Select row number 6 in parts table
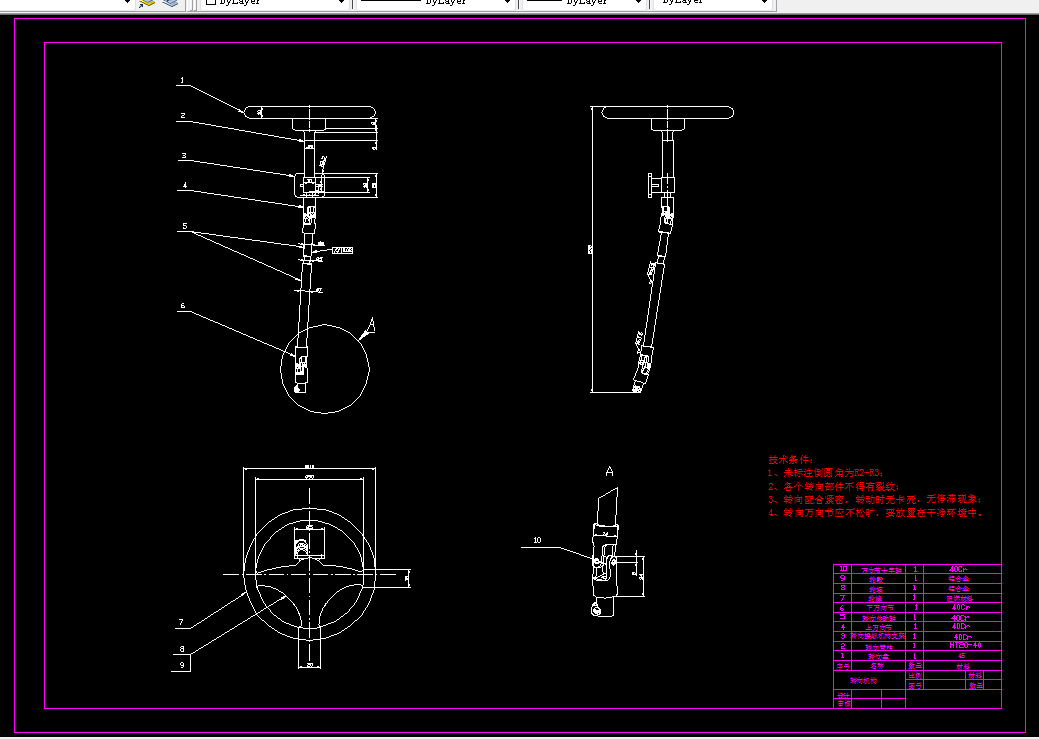The height and width of the screenshot is (739, 1039). 843,608
